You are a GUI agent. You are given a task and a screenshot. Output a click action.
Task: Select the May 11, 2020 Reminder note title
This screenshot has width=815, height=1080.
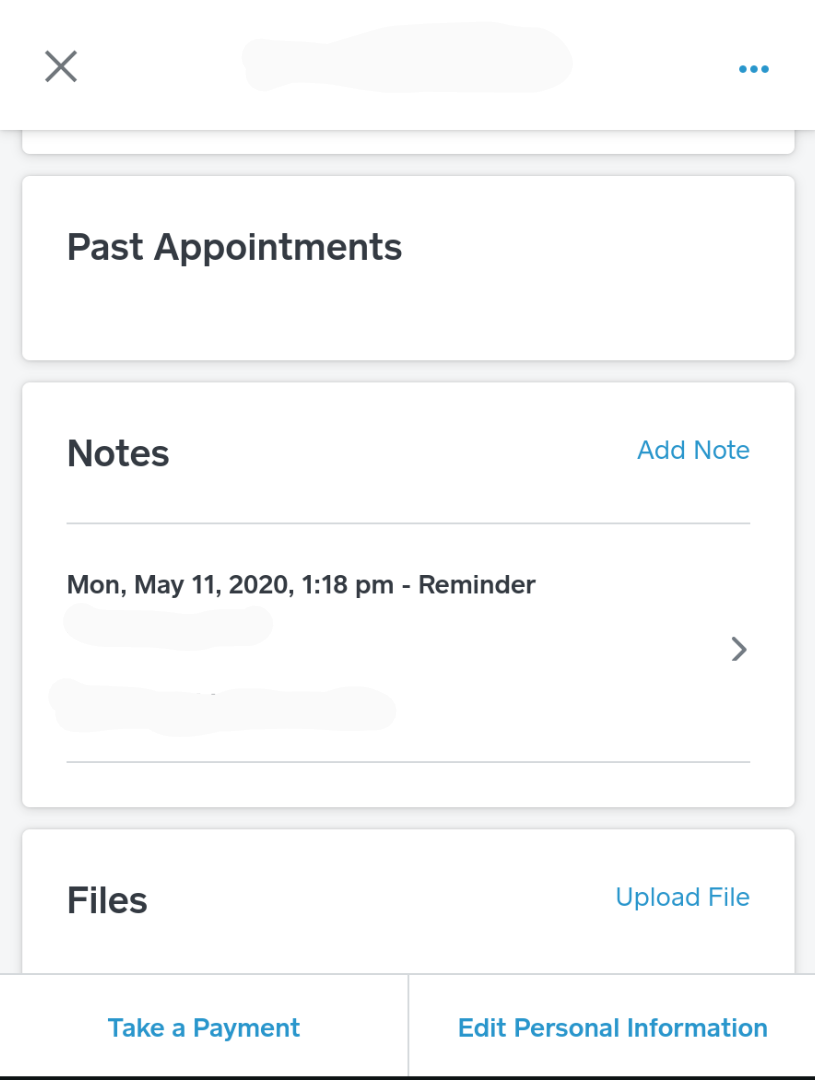[x=301, y=584]
